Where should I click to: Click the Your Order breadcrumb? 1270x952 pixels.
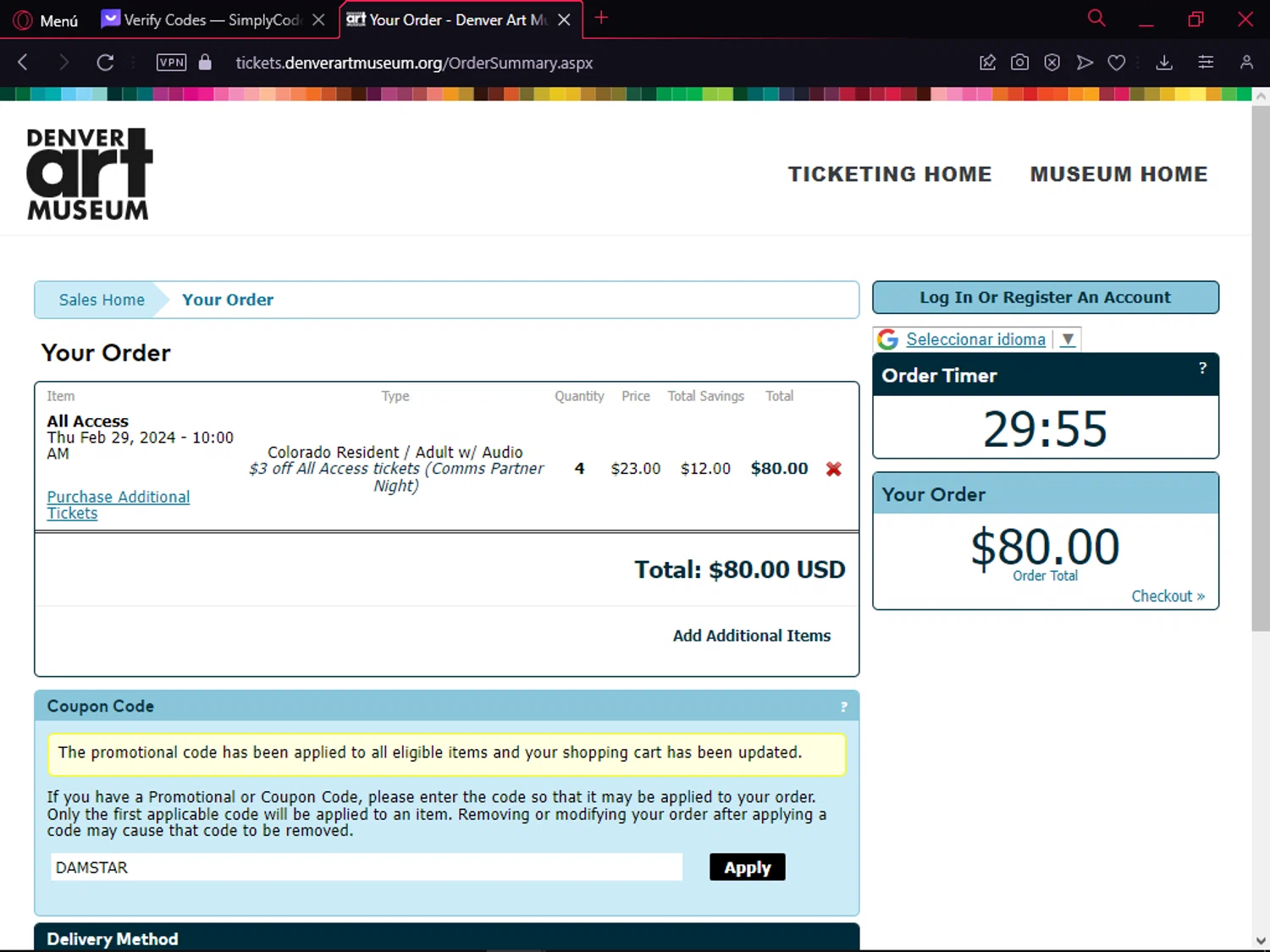tap(228, 300)
